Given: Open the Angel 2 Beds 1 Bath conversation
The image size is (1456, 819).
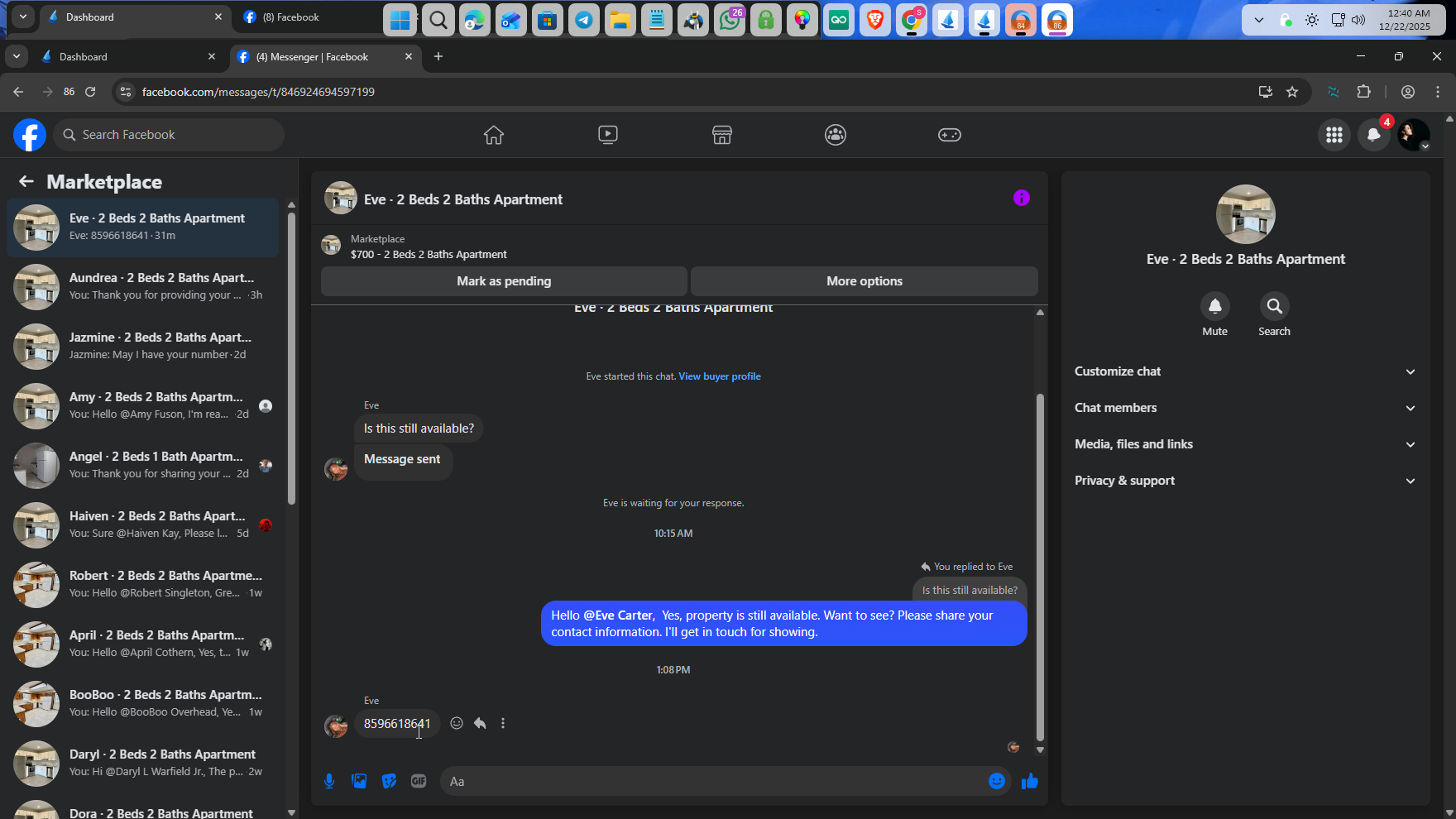Looking at the screenshot, I should click(142, 466).
